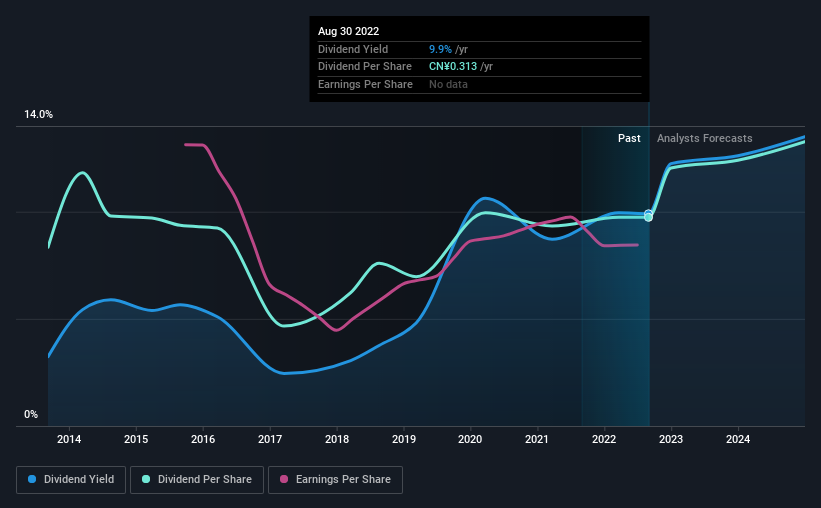The image size is (821, 508).
Task: Click the 2018 year on the axis
Action: pyautogui.click(x=337, y=439)
